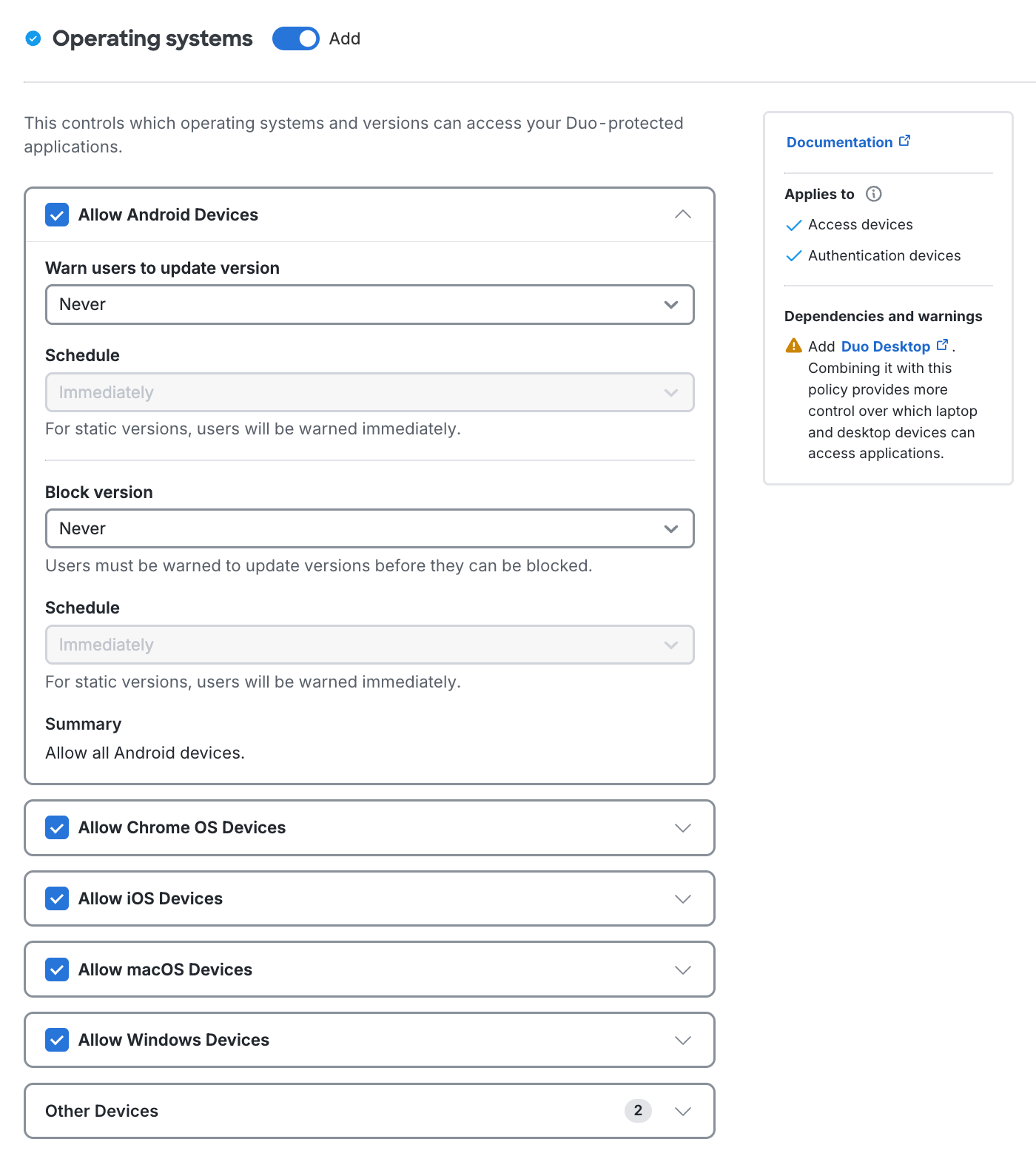Click the external link icon after Duo Desktop
This screenshot has height=1156, width=1036.
[x=942, y=345]
